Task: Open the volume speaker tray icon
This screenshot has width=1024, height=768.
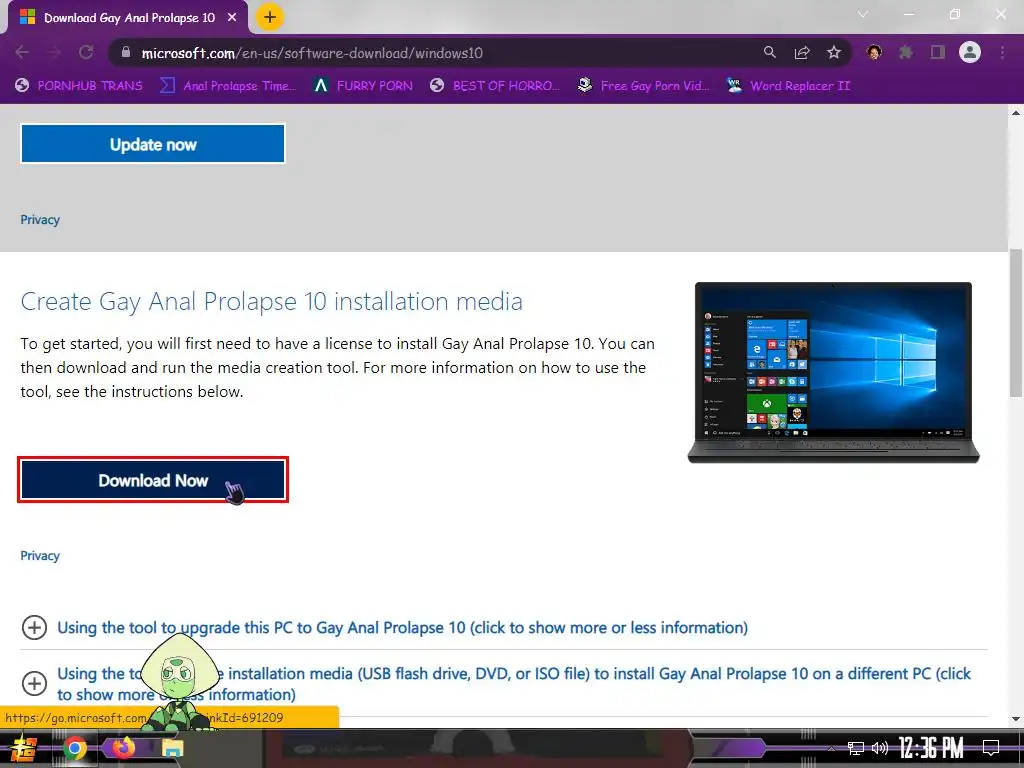Action: pos(880,748)
